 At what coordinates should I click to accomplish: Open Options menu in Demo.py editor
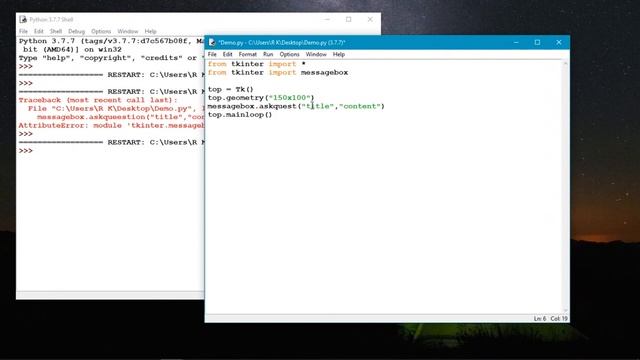[x=289, y=54]
